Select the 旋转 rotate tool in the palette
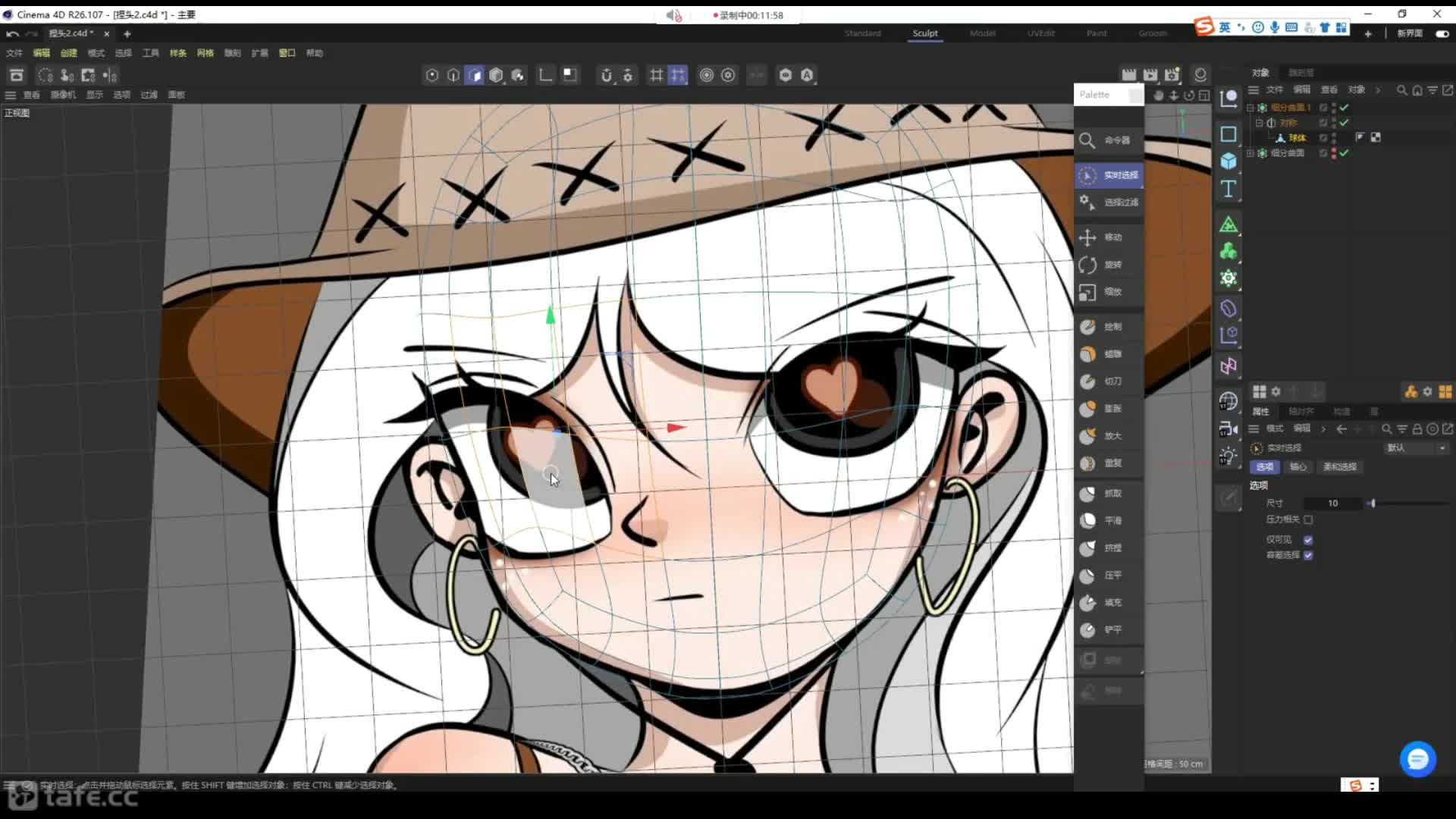 pos(1108,265)
